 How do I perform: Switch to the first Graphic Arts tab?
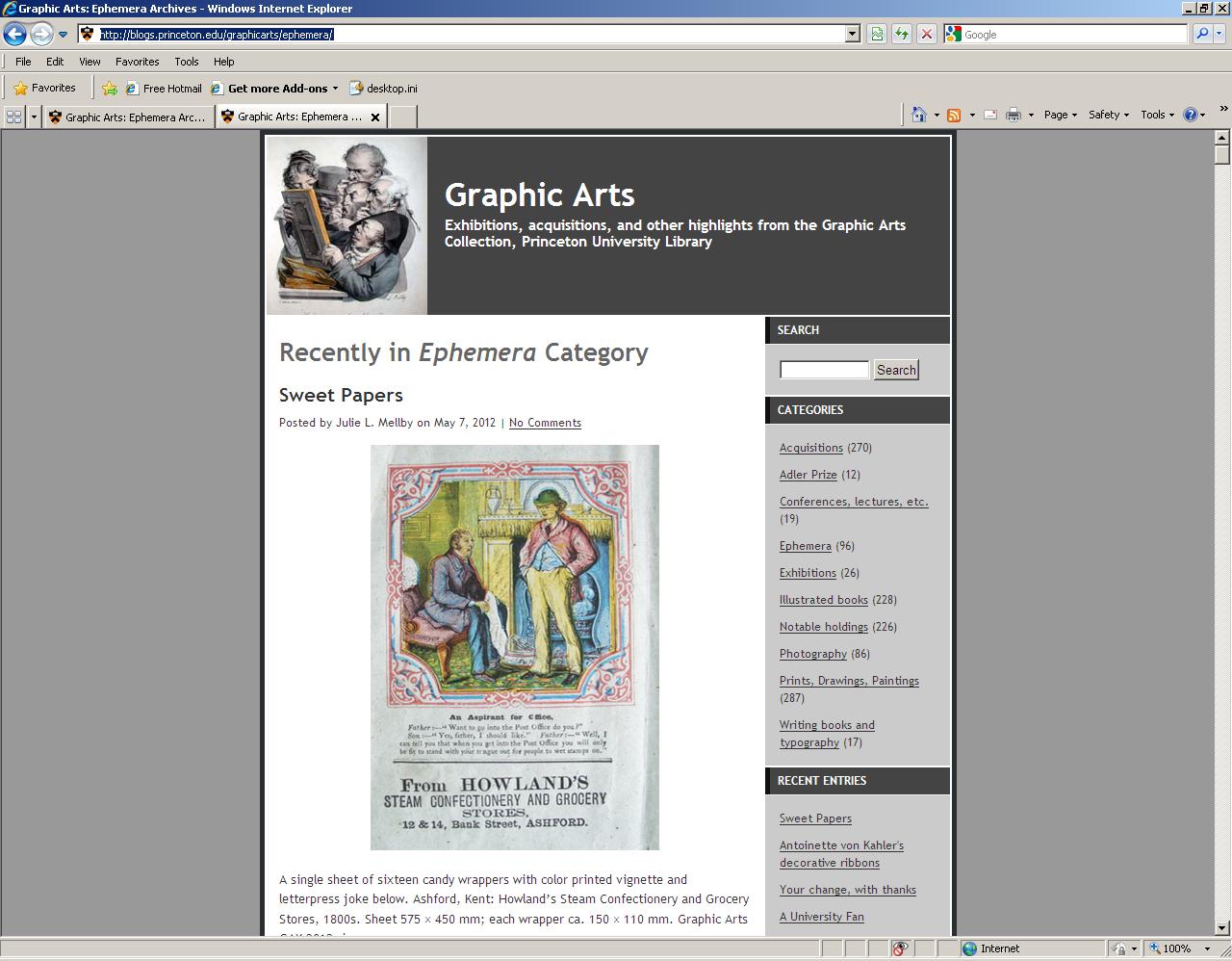point(128,117)
